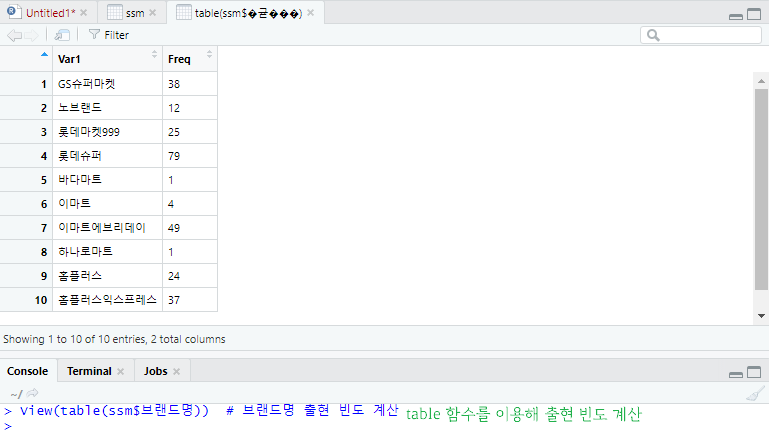The width and height of the screenshot is (769, 438).
Task: Select the GS슈퍼마켓 cell
Action: point(107,84)
